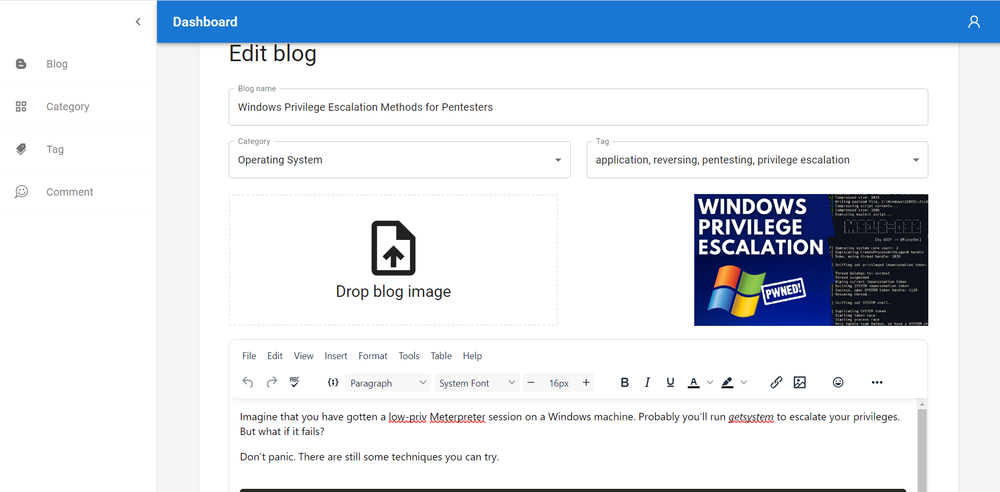
Task: Collapse the sidebar with the chevron arrow
Action: point(138,22)
